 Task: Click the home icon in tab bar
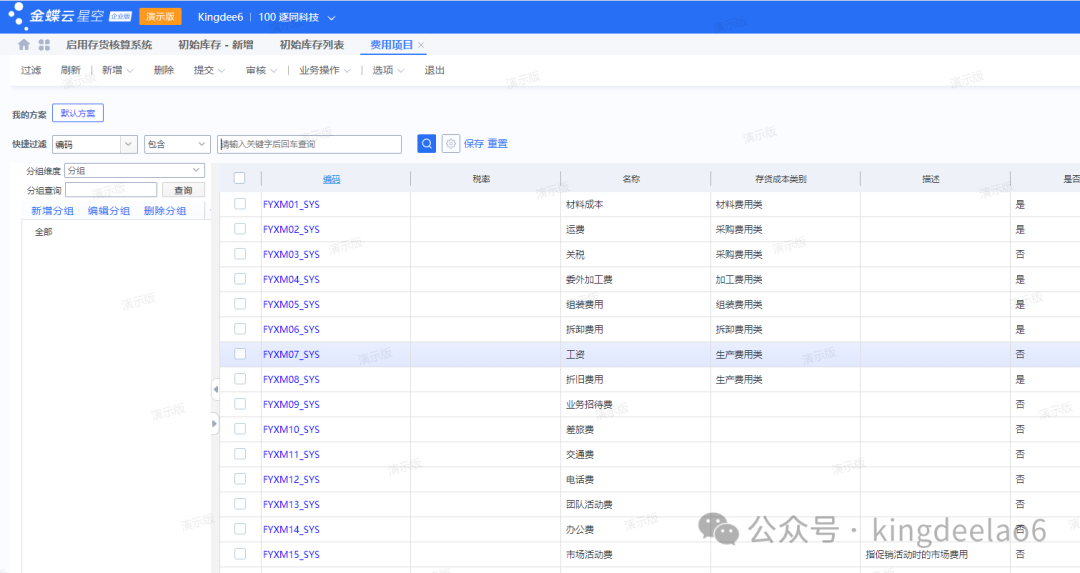(x=24, y=45)
